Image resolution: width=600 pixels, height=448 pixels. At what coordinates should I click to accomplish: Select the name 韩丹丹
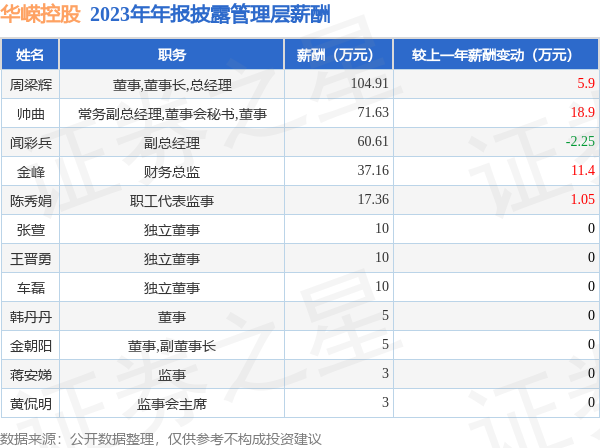click(31, 317)
